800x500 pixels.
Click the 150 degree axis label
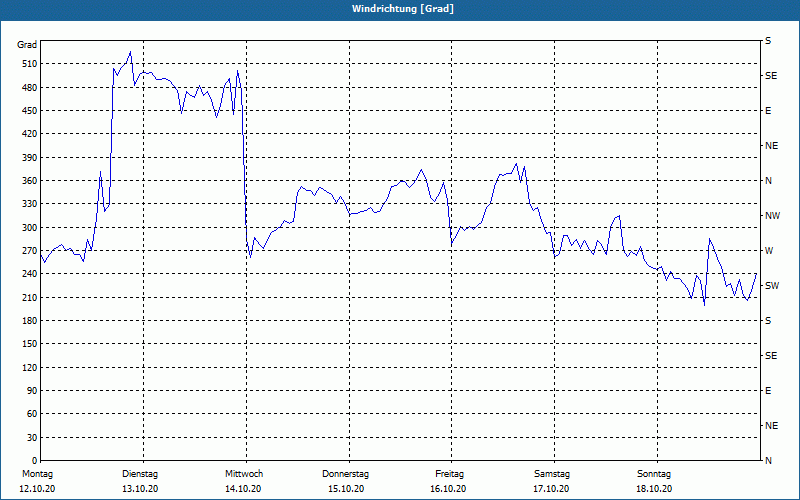point(31,344)
